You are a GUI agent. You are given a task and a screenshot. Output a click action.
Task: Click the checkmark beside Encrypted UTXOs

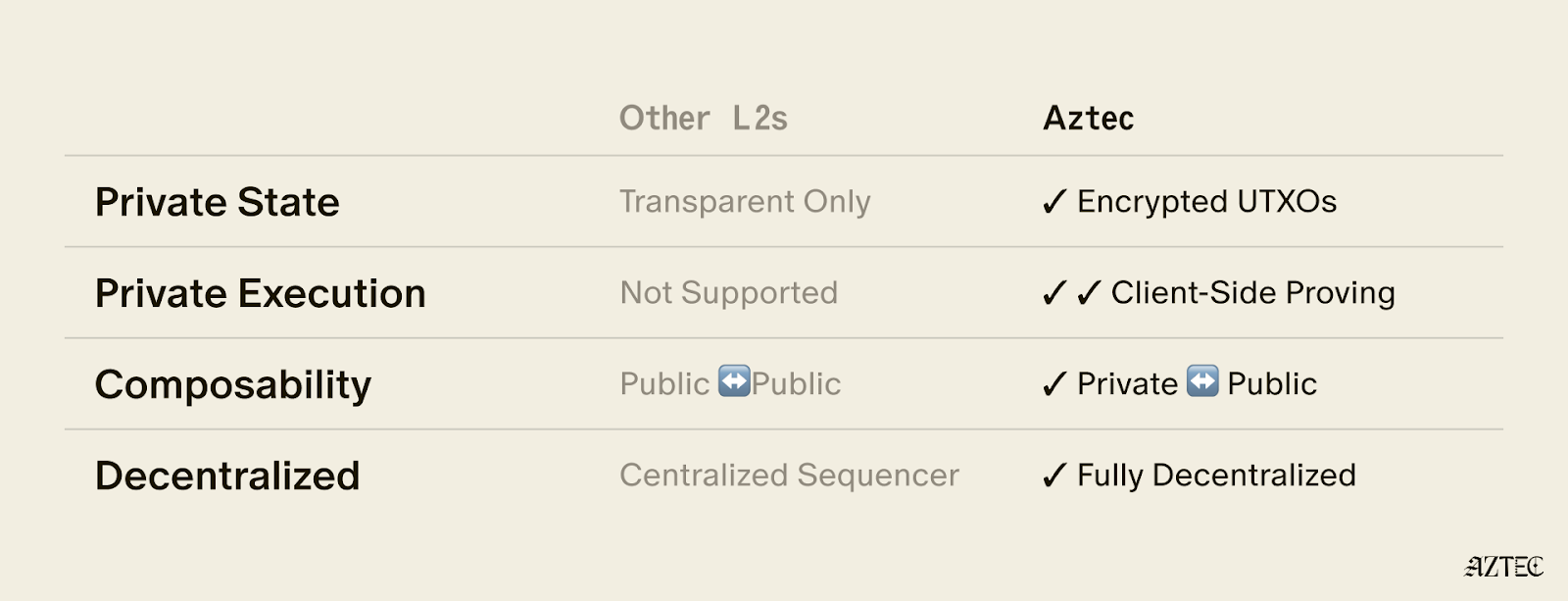point(1054,202)
